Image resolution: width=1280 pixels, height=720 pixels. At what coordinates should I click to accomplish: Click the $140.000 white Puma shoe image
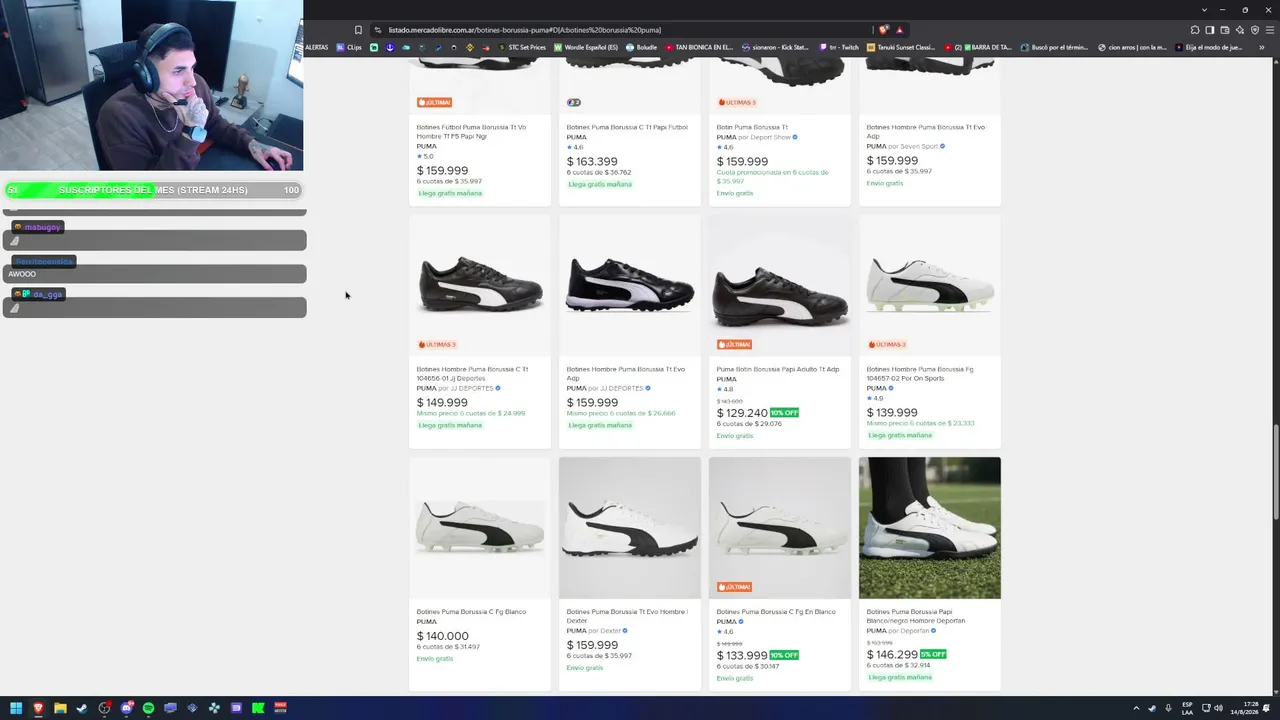coord(480,528)
